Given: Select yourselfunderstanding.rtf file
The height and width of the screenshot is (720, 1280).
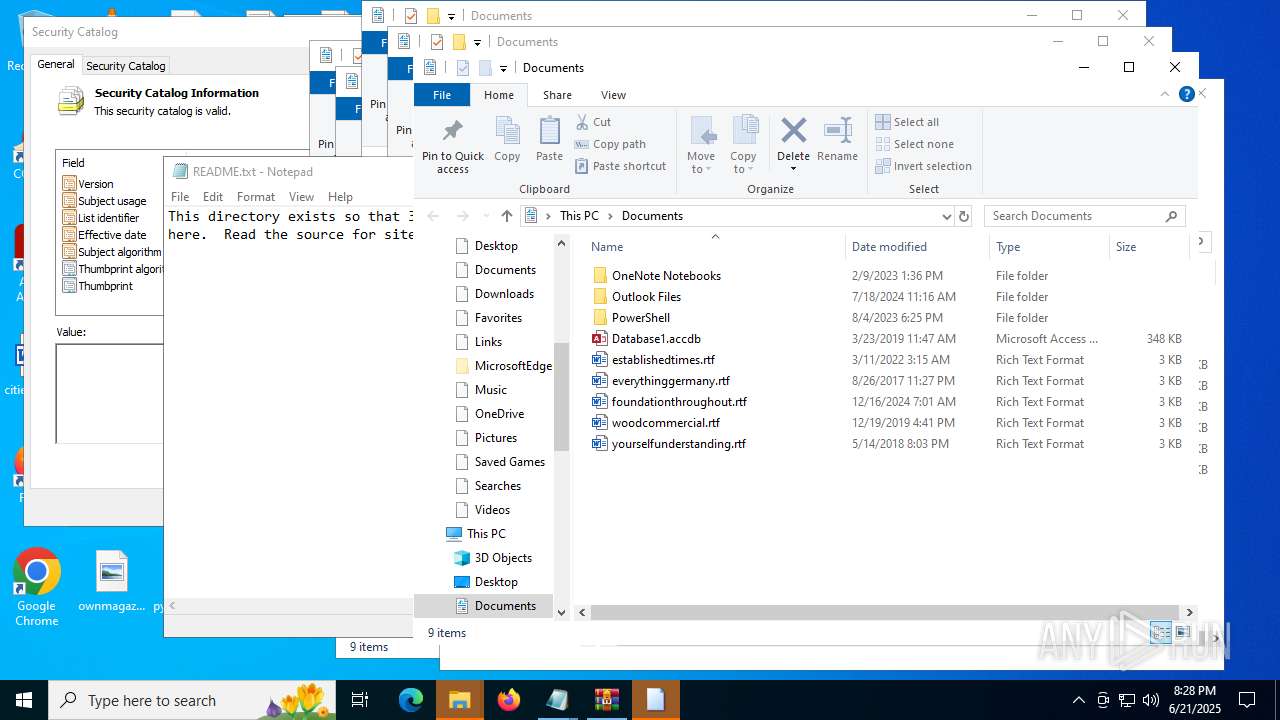Looking at the screenshot, I should [x=669, y=444].
